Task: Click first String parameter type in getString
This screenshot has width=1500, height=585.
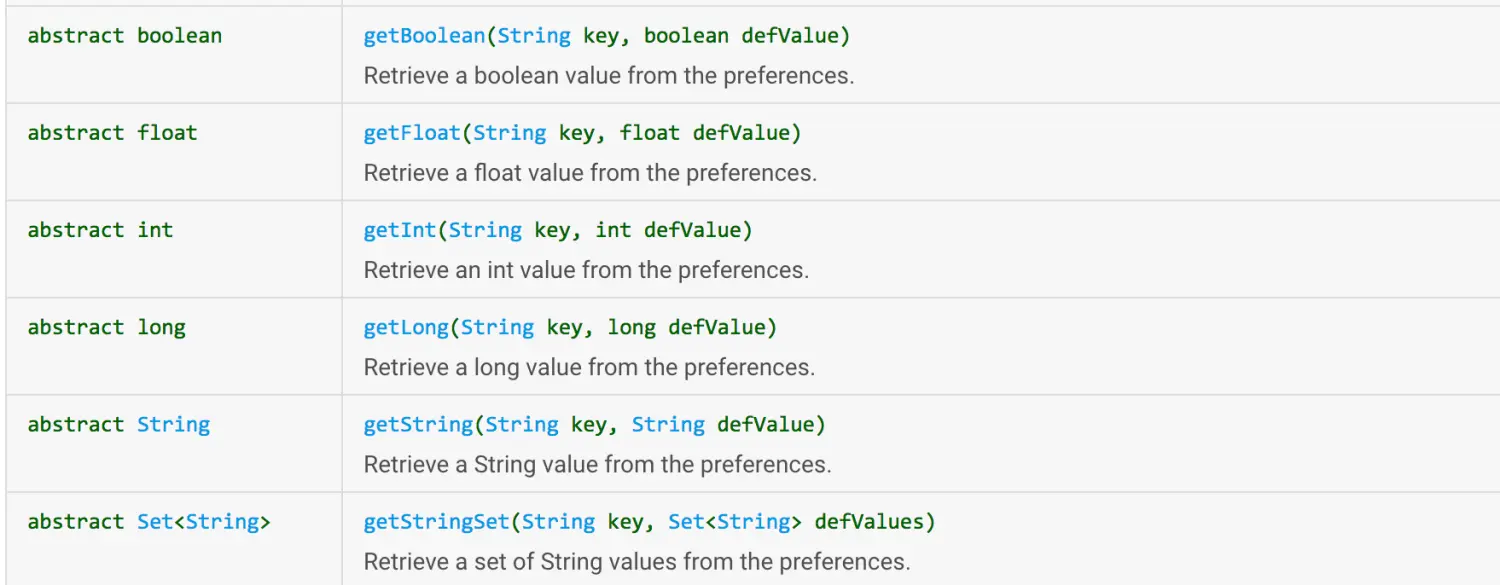Action: [x=522, y=424]
